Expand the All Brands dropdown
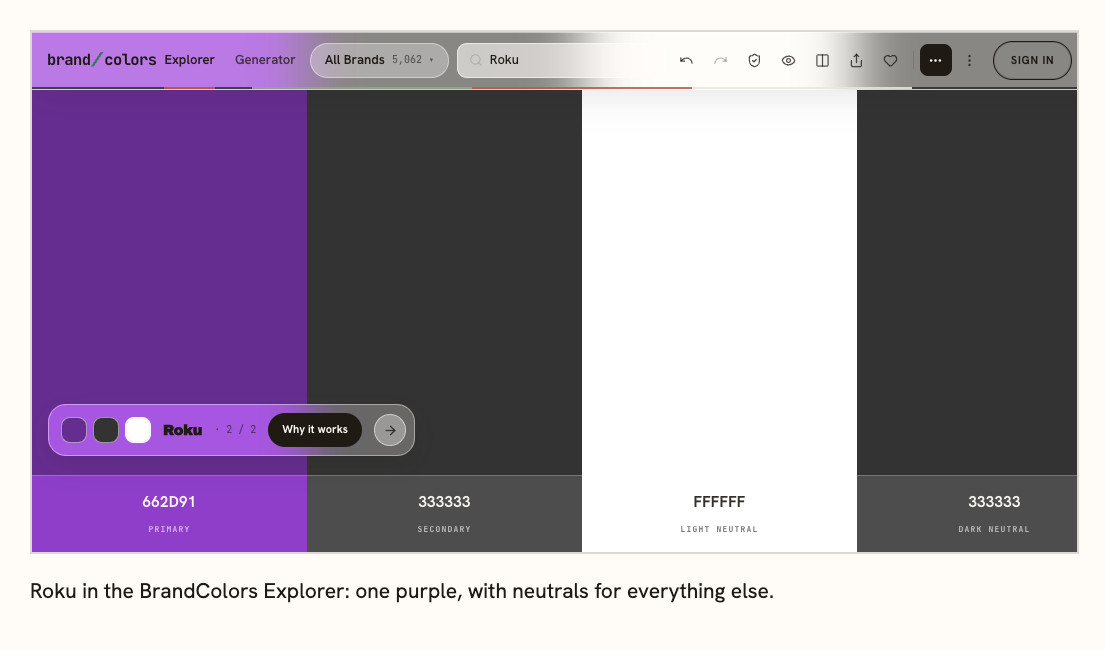 point(379,60)
